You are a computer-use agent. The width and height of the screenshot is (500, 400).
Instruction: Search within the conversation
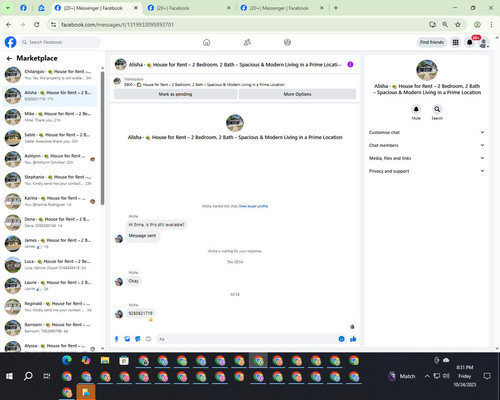[x=437, y=109]
